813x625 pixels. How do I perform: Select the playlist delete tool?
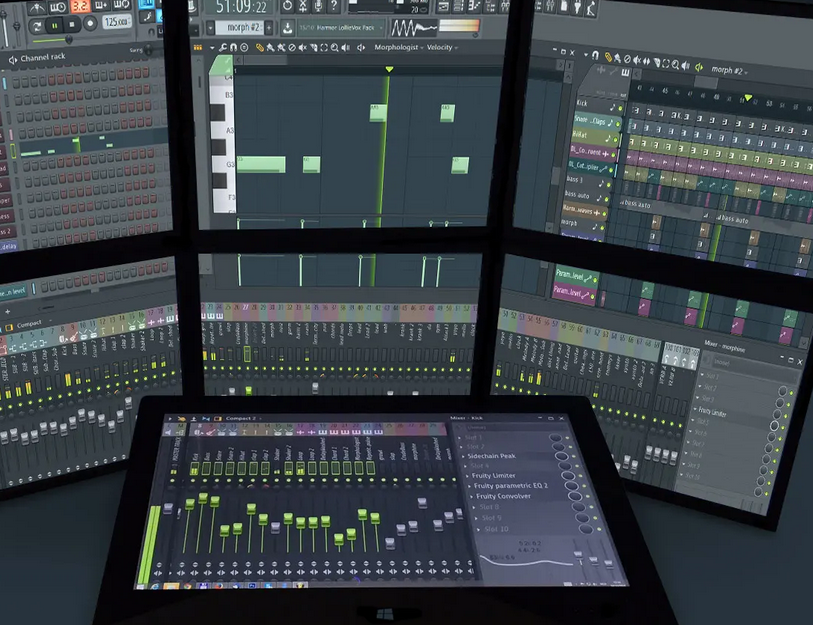(x=627, y=59)
